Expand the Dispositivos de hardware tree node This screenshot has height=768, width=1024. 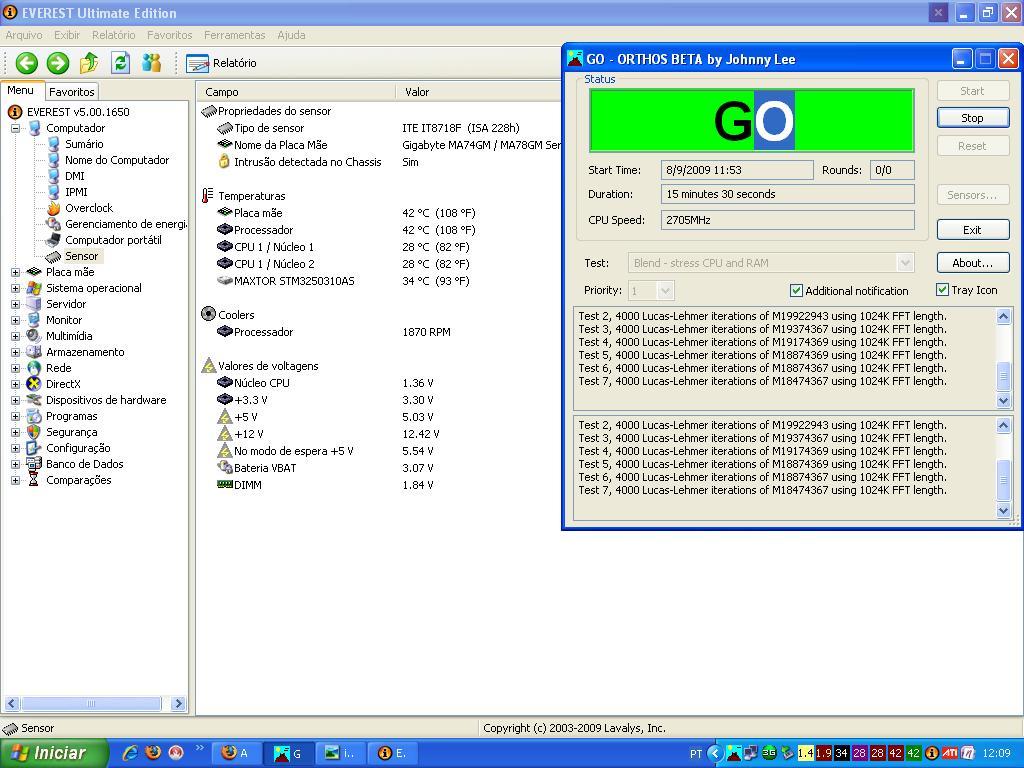tap(15, 400)
